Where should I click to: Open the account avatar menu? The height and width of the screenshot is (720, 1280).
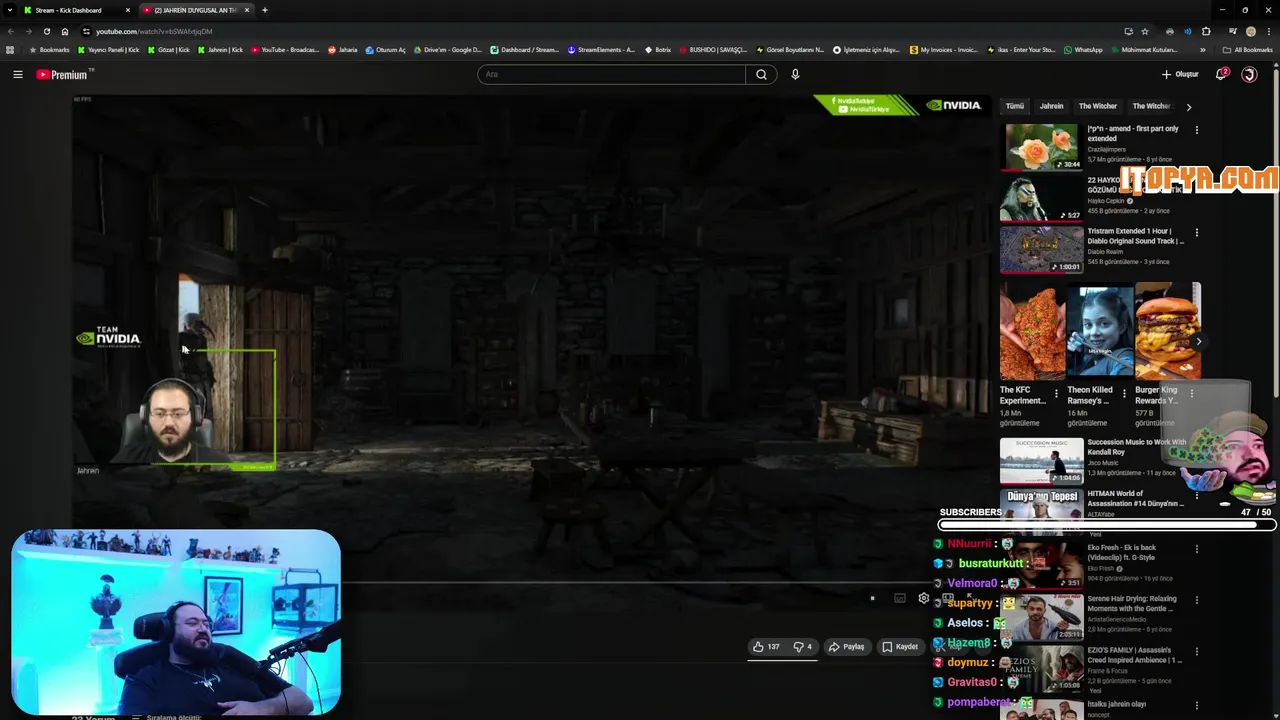[x=1249, y=74]
